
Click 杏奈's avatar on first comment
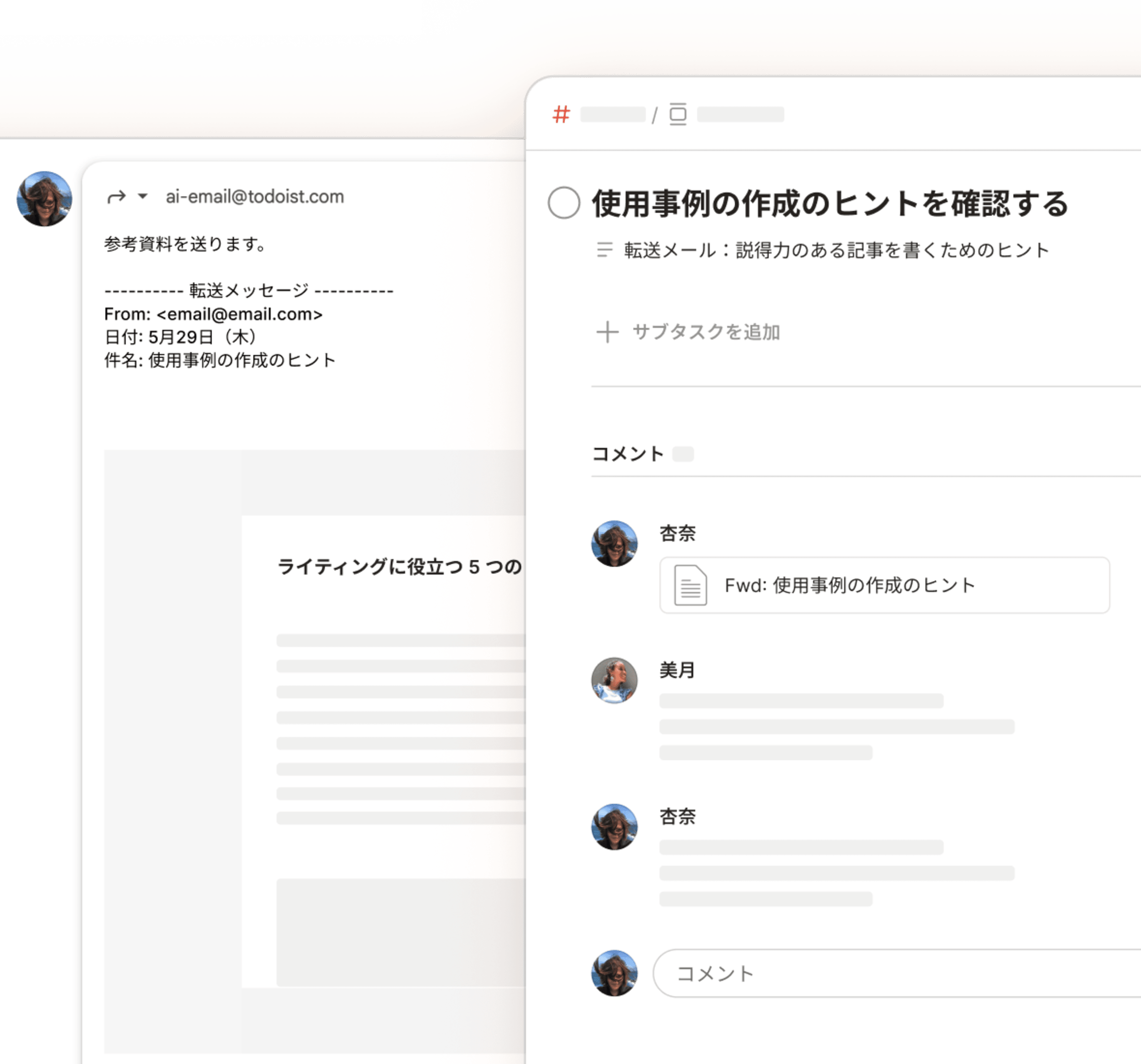[x=614, y=543]
